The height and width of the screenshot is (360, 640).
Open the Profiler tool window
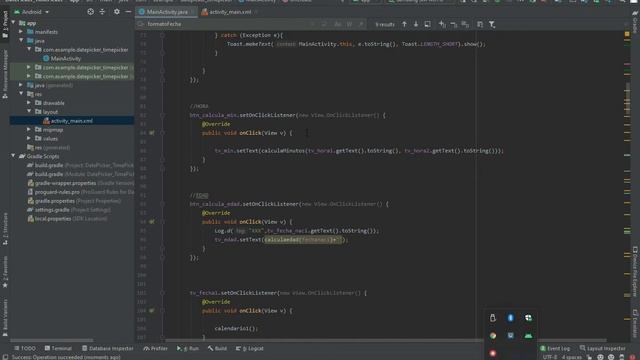156,349
